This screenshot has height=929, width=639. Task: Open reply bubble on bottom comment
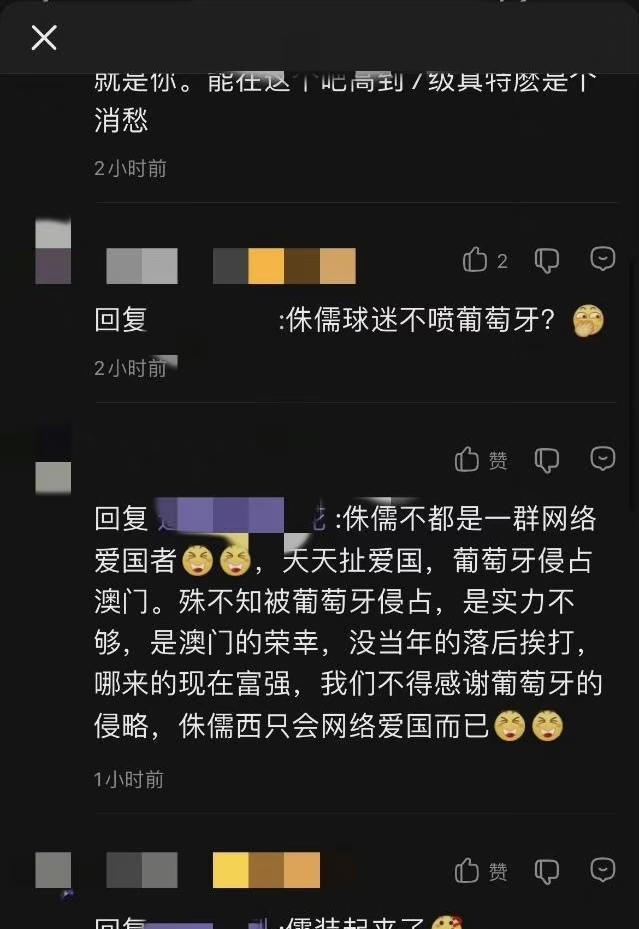tap(603, 870)
